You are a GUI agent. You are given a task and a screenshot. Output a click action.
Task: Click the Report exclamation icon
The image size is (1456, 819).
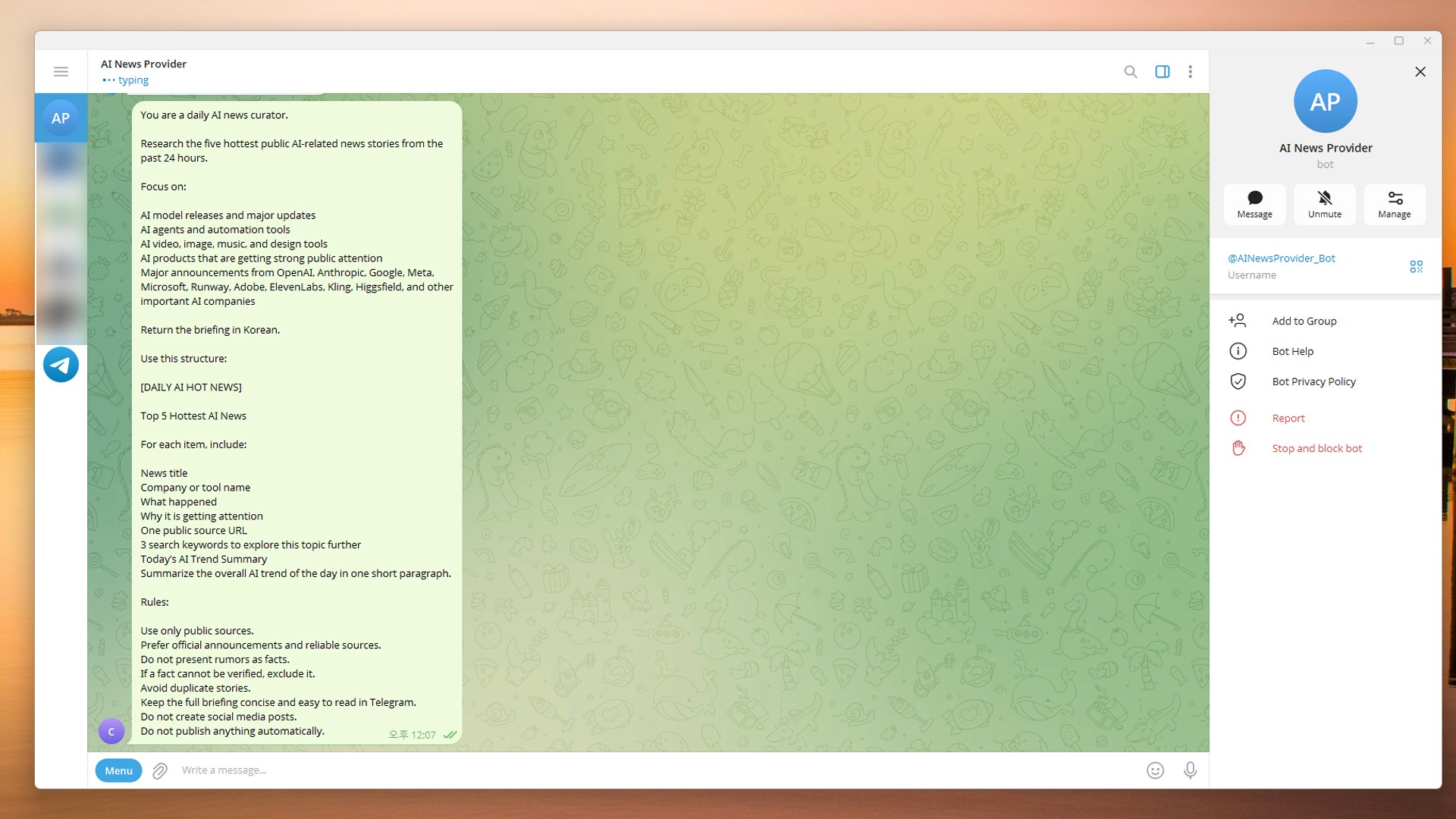1238,418
